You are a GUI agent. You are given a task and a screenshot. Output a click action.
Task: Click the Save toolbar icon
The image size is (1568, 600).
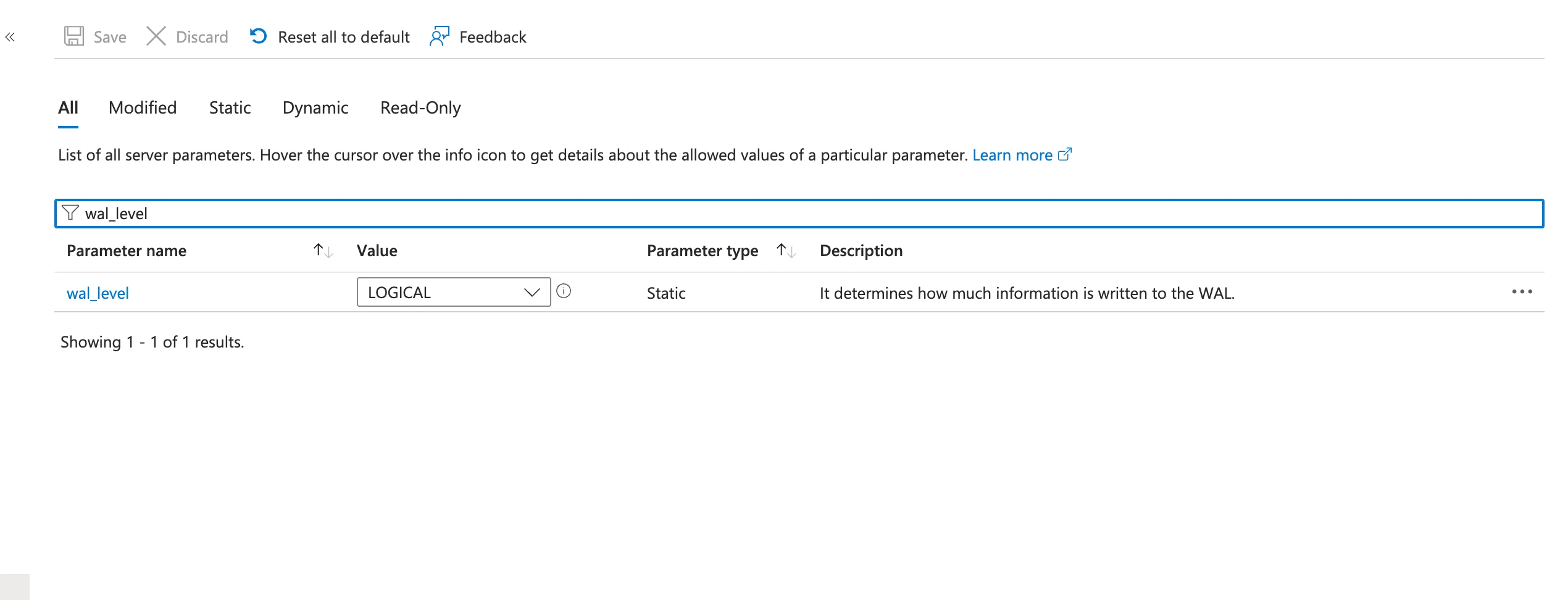tap(74, 36)
